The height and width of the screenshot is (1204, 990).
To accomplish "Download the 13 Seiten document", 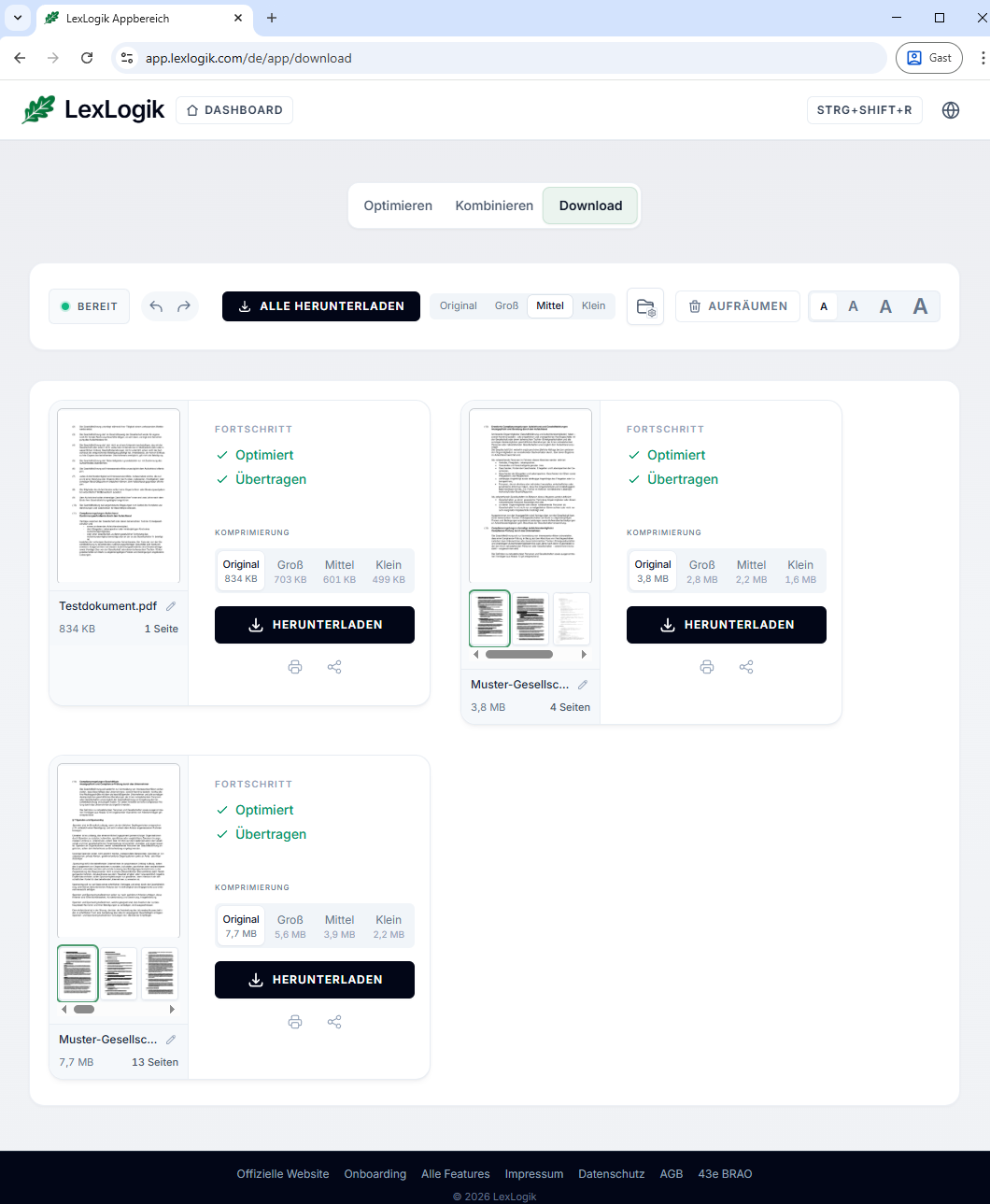I will click(315, 980).
